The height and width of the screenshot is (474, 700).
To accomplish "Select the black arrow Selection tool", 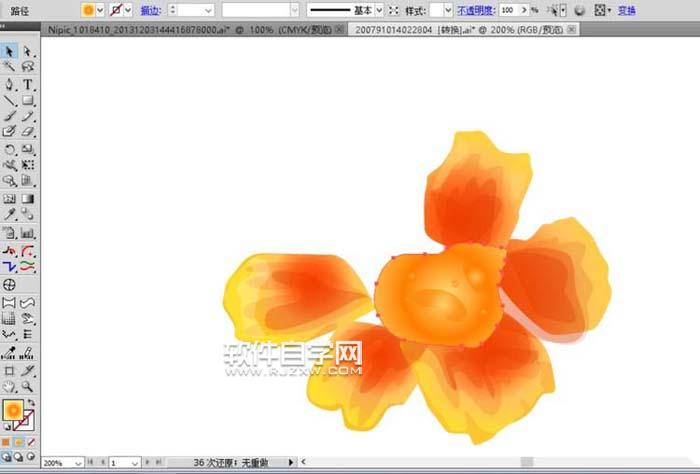I will pos(9,51).
